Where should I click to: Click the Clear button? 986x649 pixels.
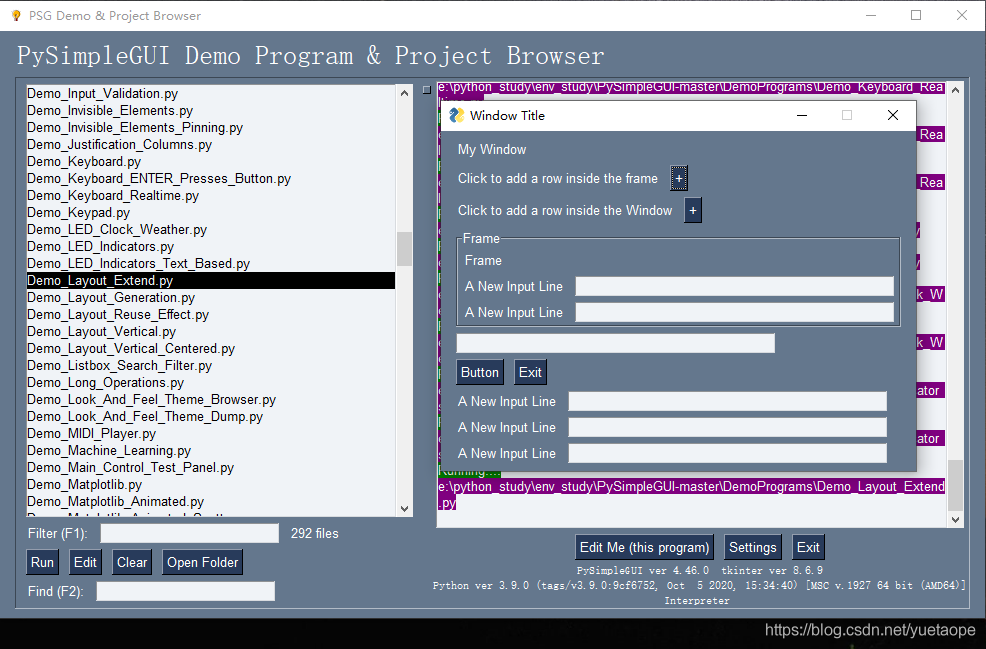click(x=131, y=562)
